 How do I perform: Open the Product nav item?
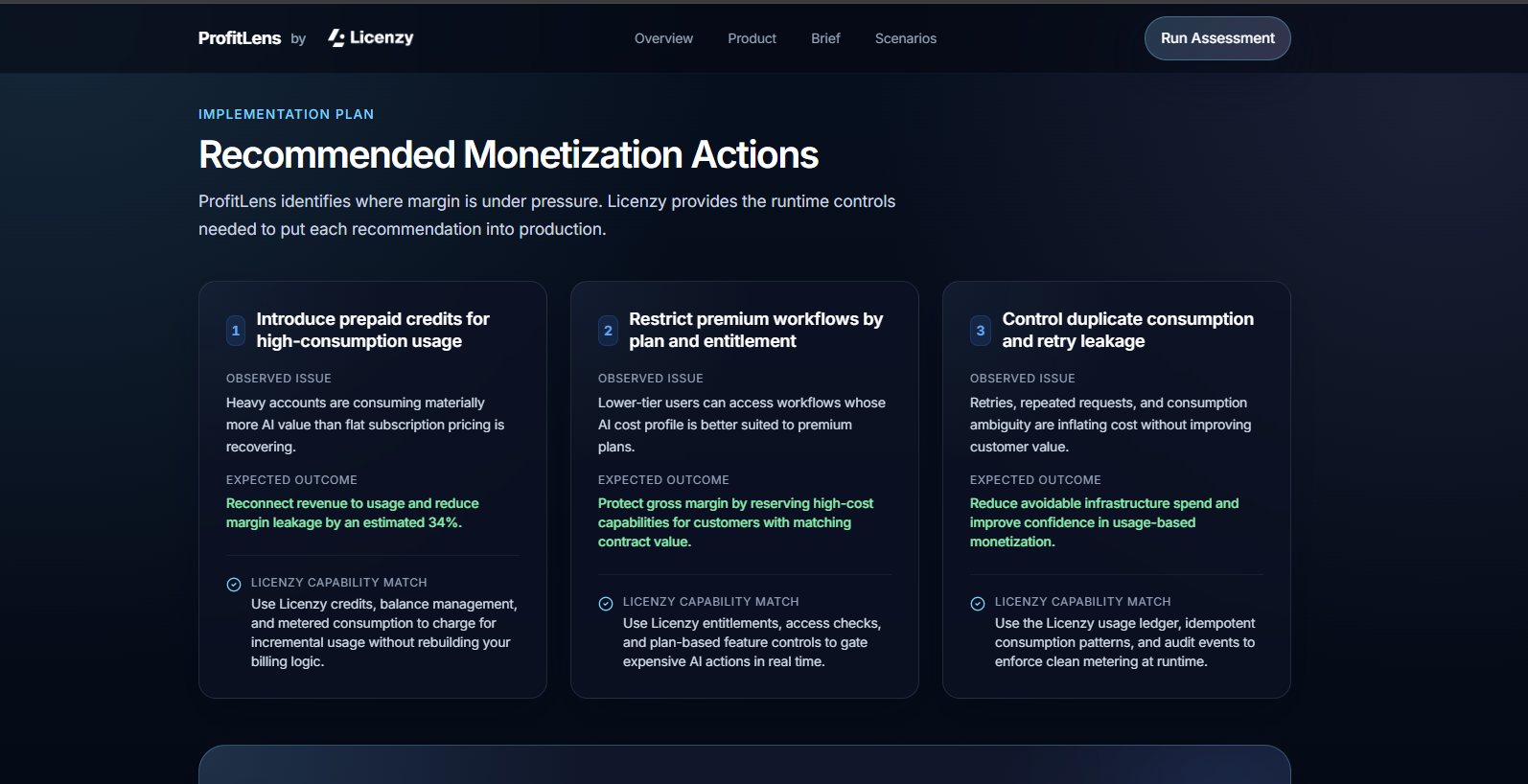pos(752,38)
